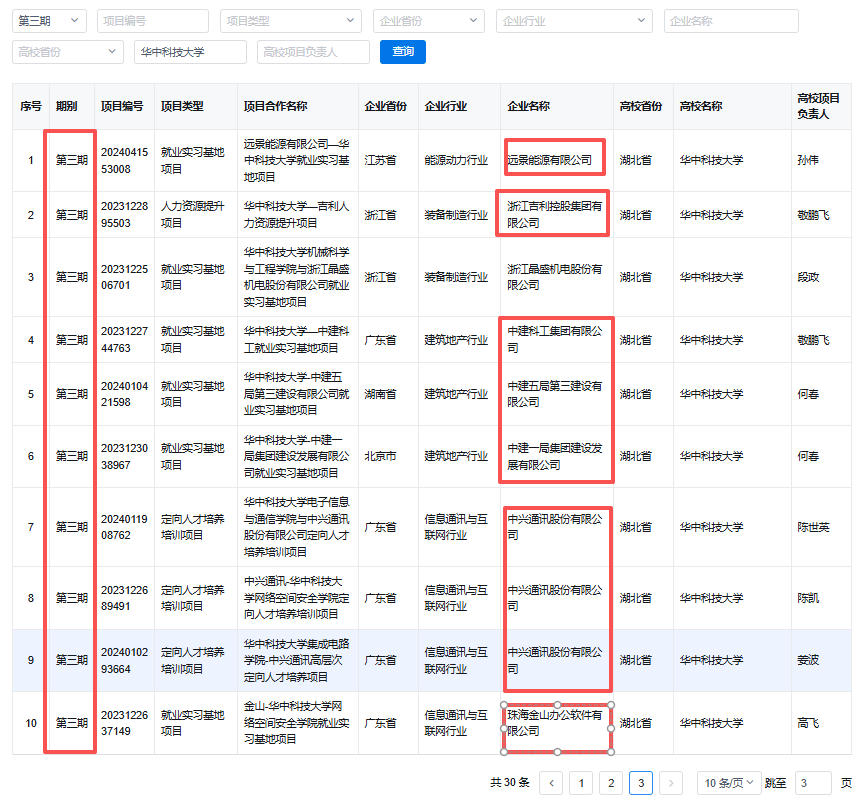Image resolution: width=863 pixels, height=800 pixels.
Task: Open the 10 条/页 page size dropdown
Action: coord(729,783)
